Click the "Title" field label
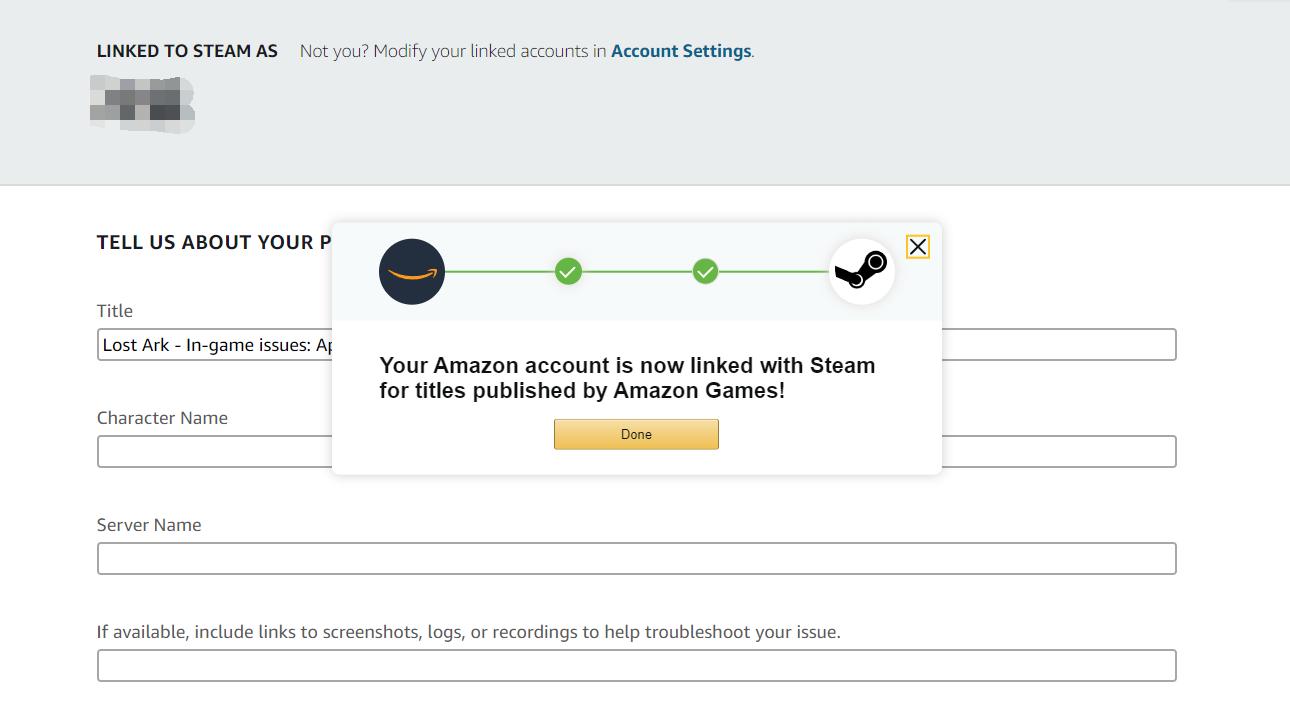This screenshot has height=717, width=1290. tap(115, 311)
